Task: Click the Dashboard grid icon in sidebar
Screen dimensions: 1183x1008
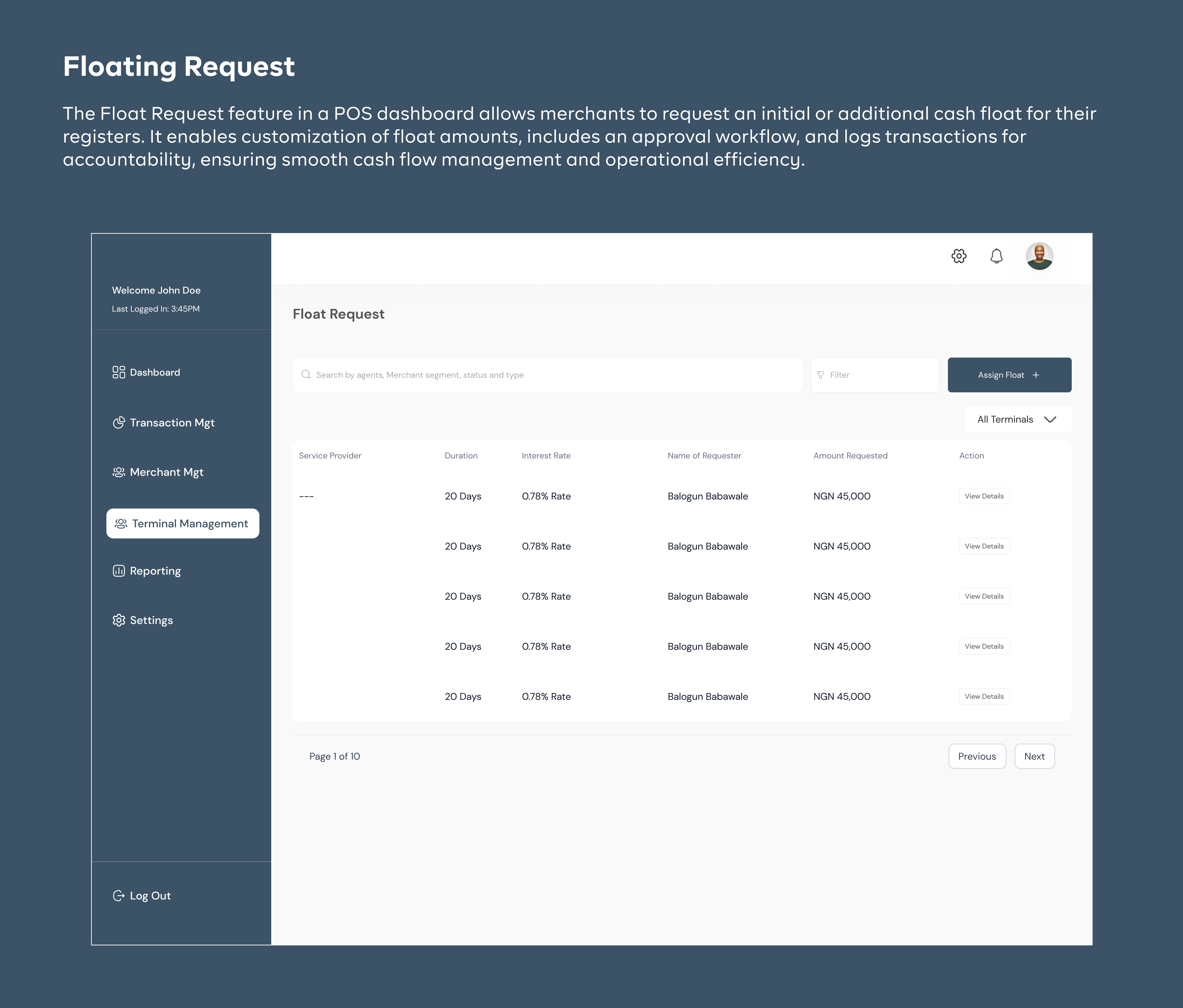Action: [x=119, y=372]
